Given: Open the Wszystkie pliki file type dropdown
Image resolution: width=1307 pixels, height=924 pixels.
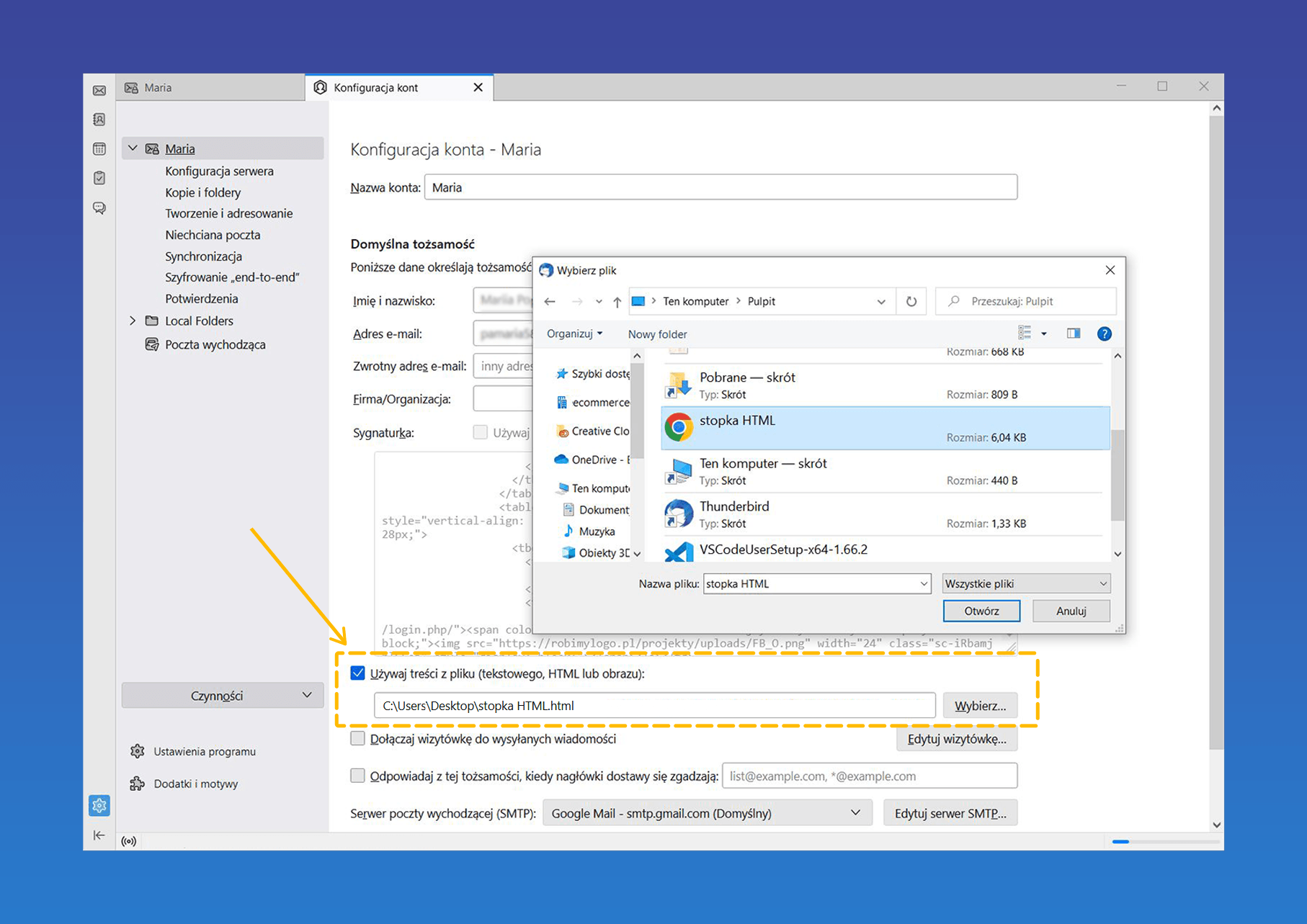Looking at the screenshot, I should [x=1026, y=583].
